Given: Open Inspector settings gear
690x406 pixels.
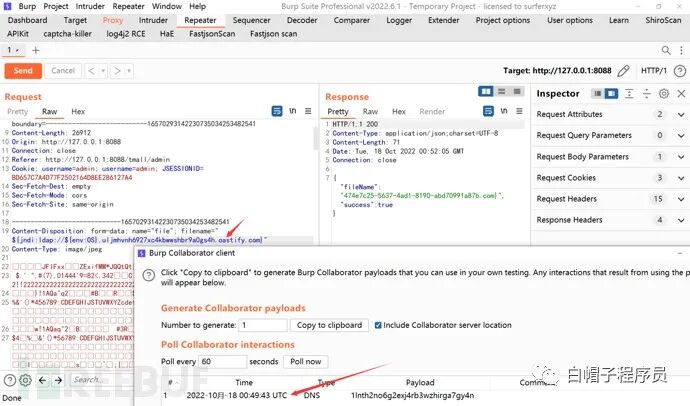Looking at the screenshot, I should [x=664, y=94].
